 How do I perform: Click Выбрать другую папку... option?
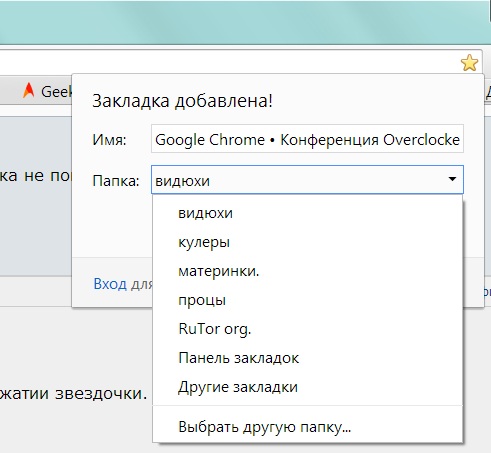(x=307, y=427)
